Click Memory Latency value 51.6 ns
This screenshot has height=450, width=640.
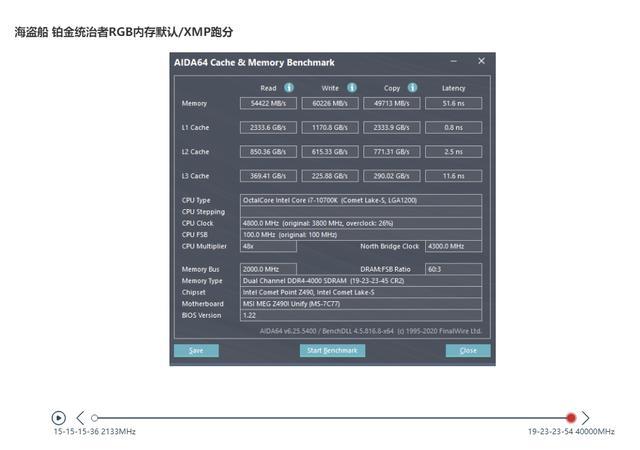click(453, 103)
